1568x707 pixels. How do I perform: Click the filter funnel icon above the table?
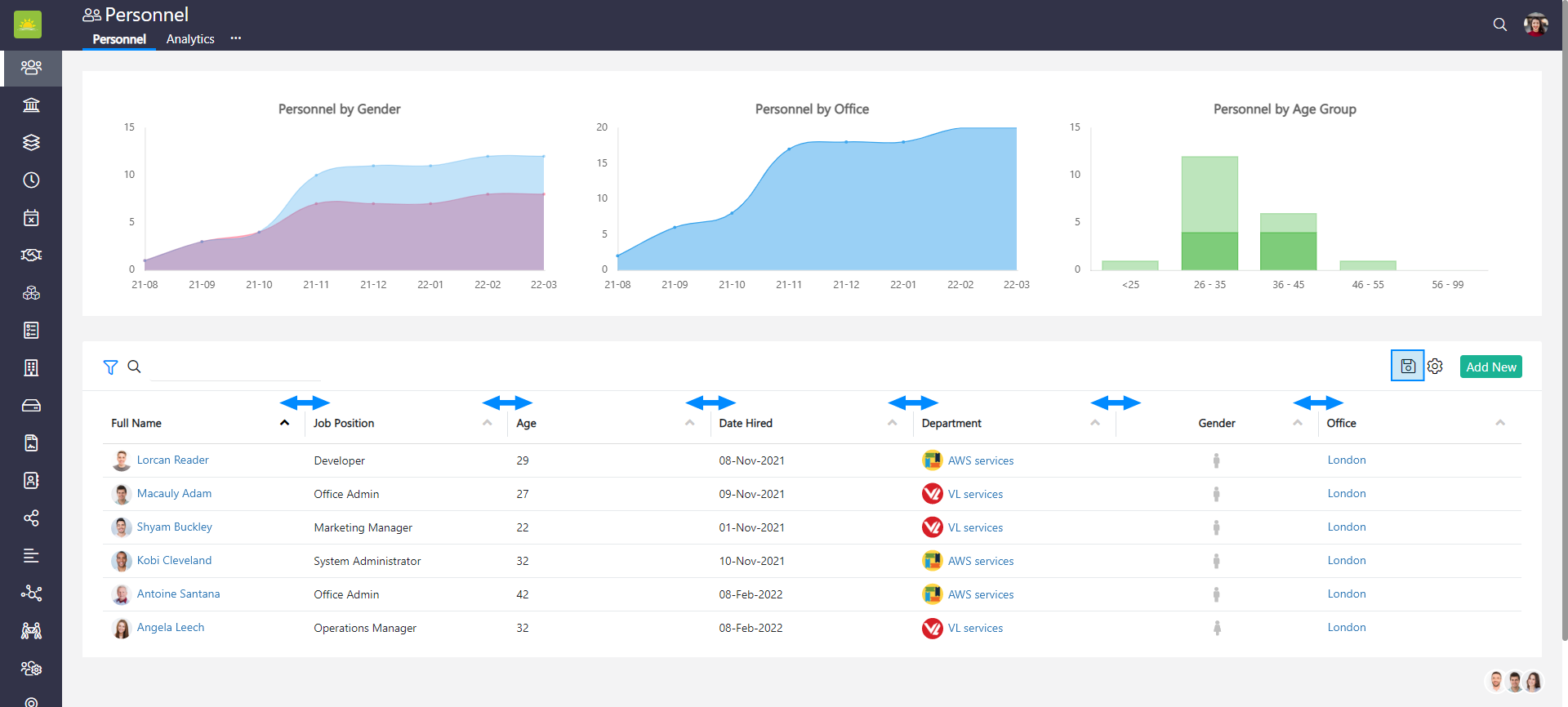point(110,367)
